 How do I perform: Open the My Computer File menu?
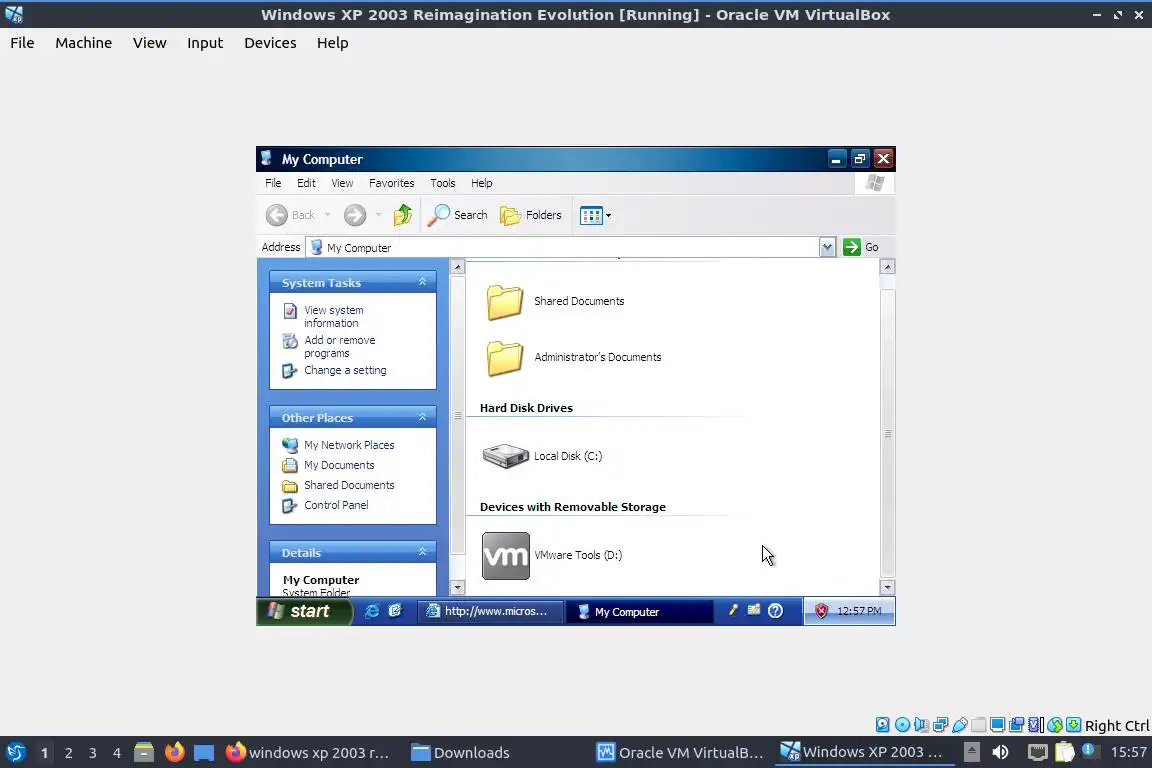pyautogui.click(x=273, y=183)
